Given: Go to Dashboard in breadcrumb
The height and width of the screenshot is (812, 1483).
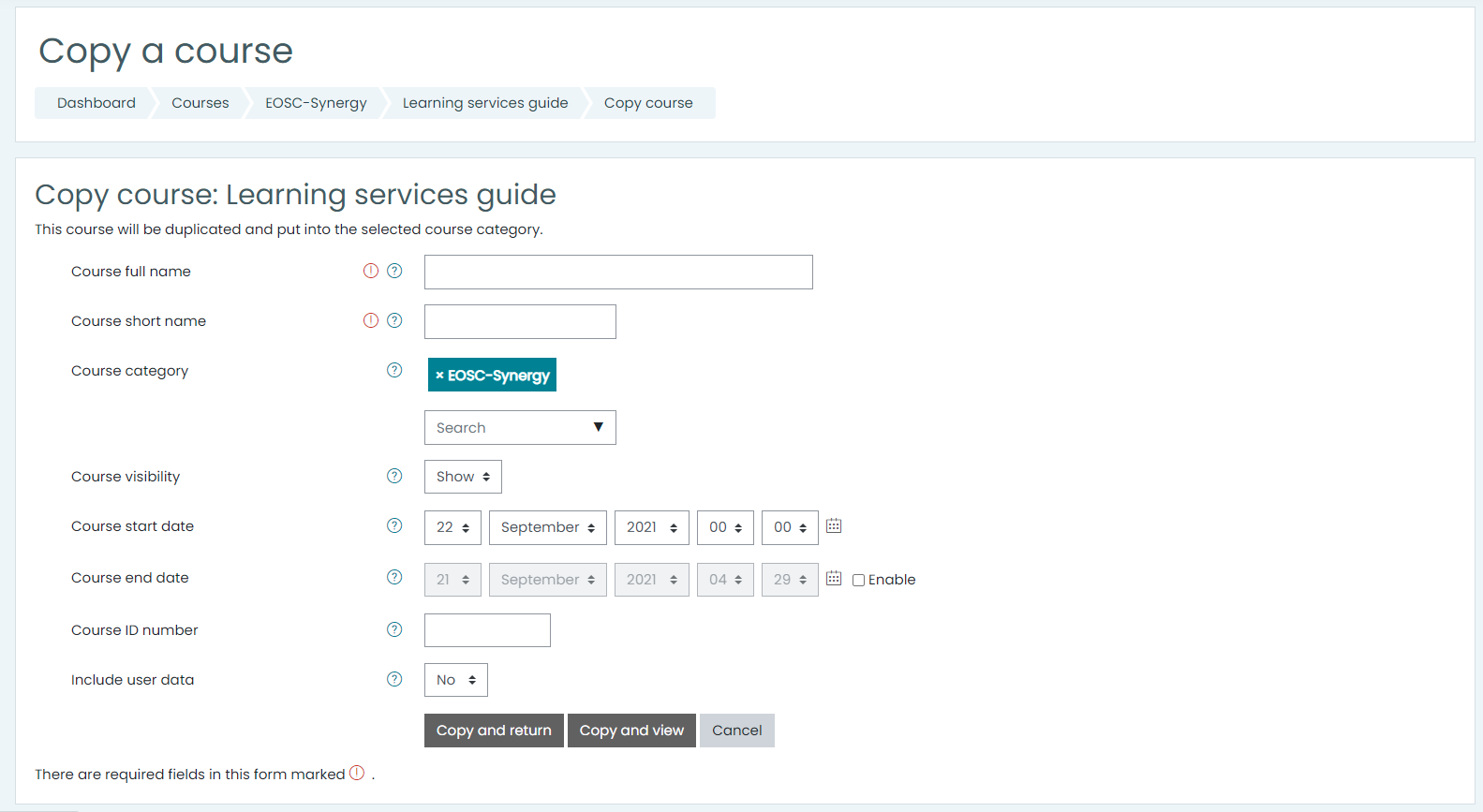Looking at the screenshot, I should pyautogui.click(x=96, y=103).
